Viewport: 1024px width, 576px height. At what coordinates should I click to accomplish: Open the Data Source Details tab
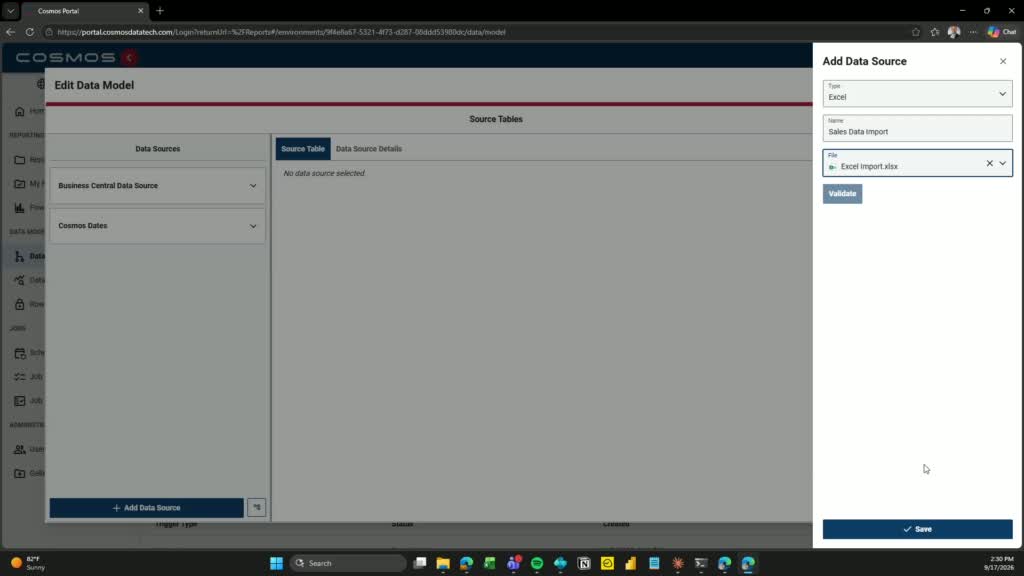pos(368,149)
